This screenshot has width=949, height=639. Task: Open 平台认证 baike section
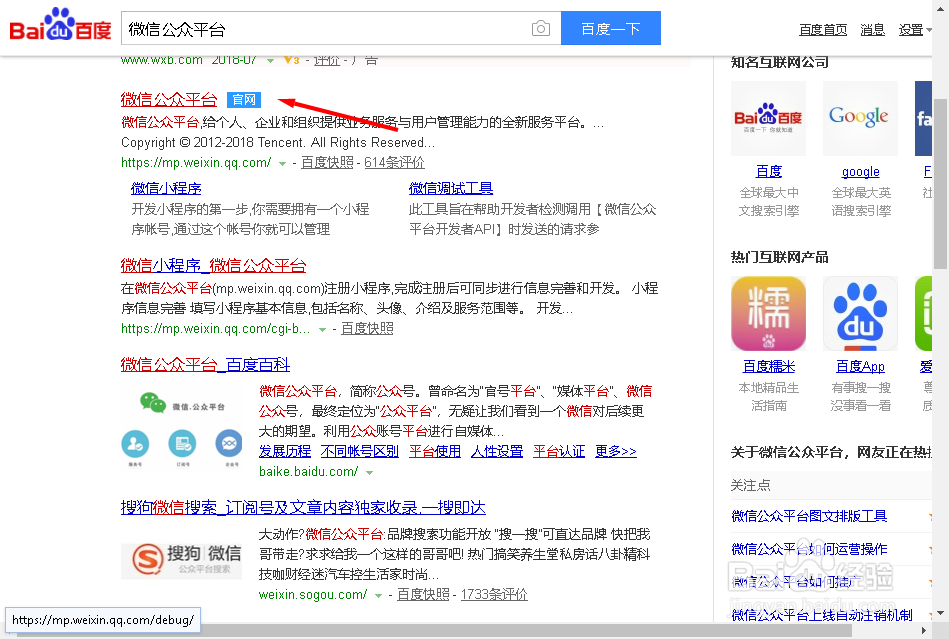coord(559,451)
